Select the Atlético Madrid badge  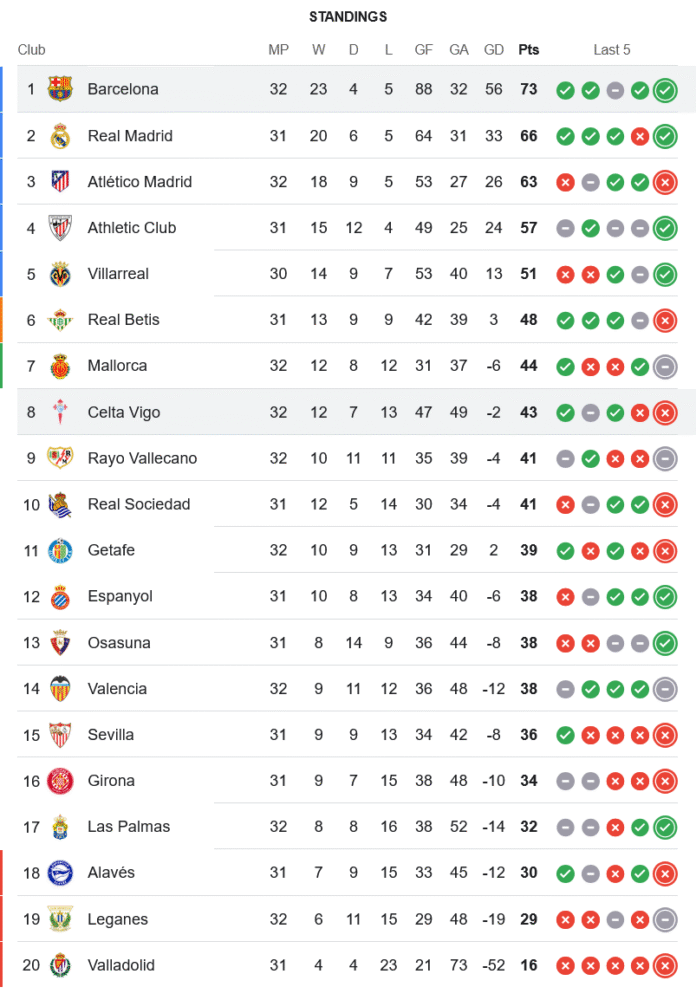60,182
